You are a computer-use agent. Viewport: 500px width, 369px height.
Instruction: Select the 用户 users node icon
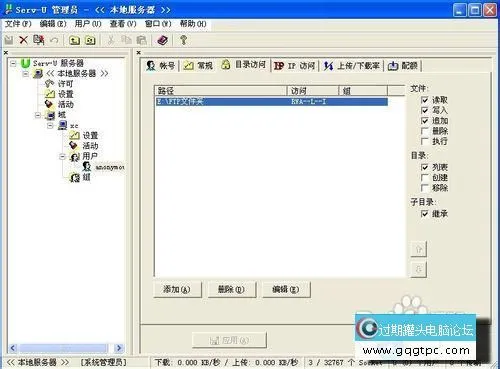[x=75, y=156]
